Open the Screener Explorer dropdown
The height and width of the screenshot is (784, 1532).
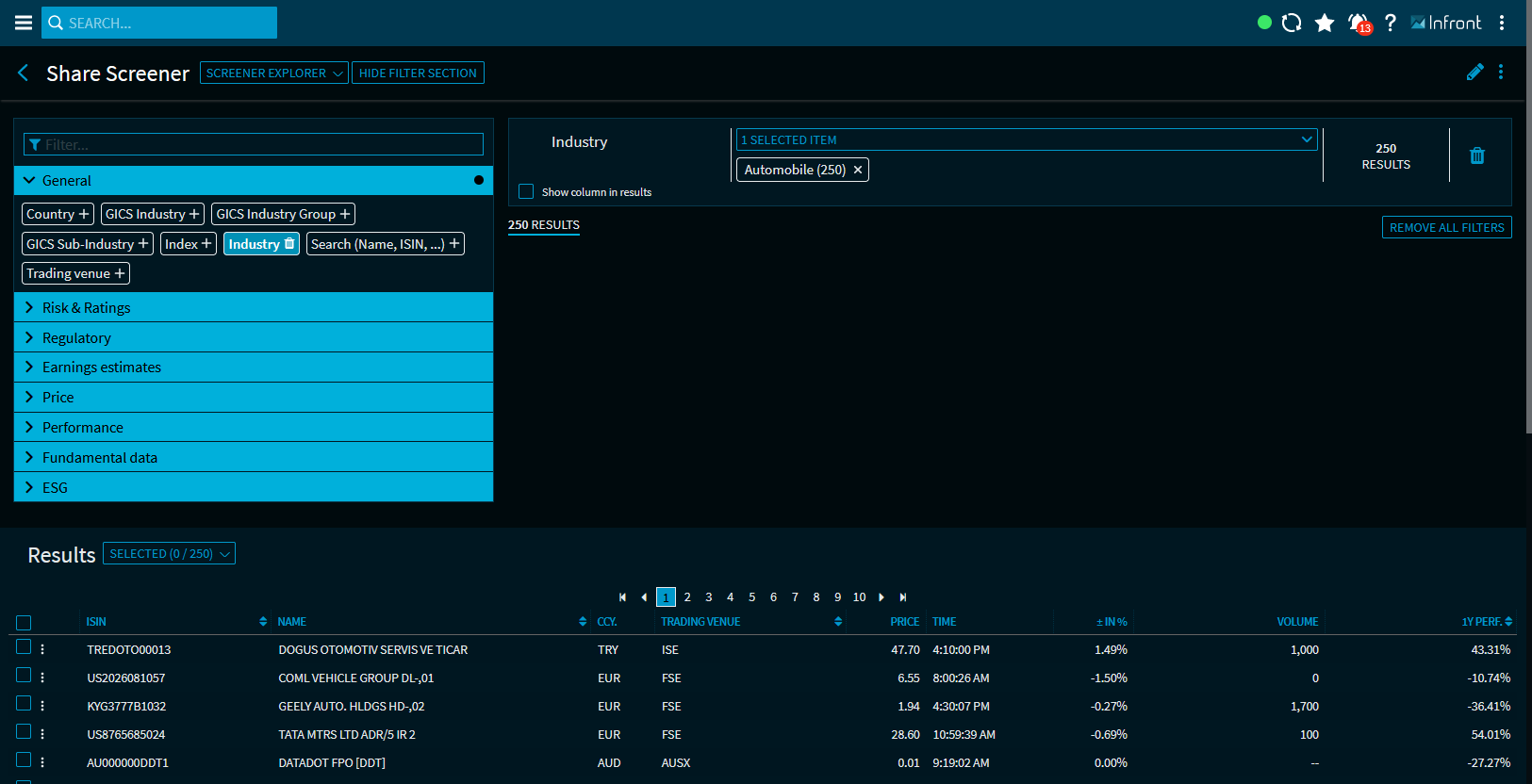273,73
